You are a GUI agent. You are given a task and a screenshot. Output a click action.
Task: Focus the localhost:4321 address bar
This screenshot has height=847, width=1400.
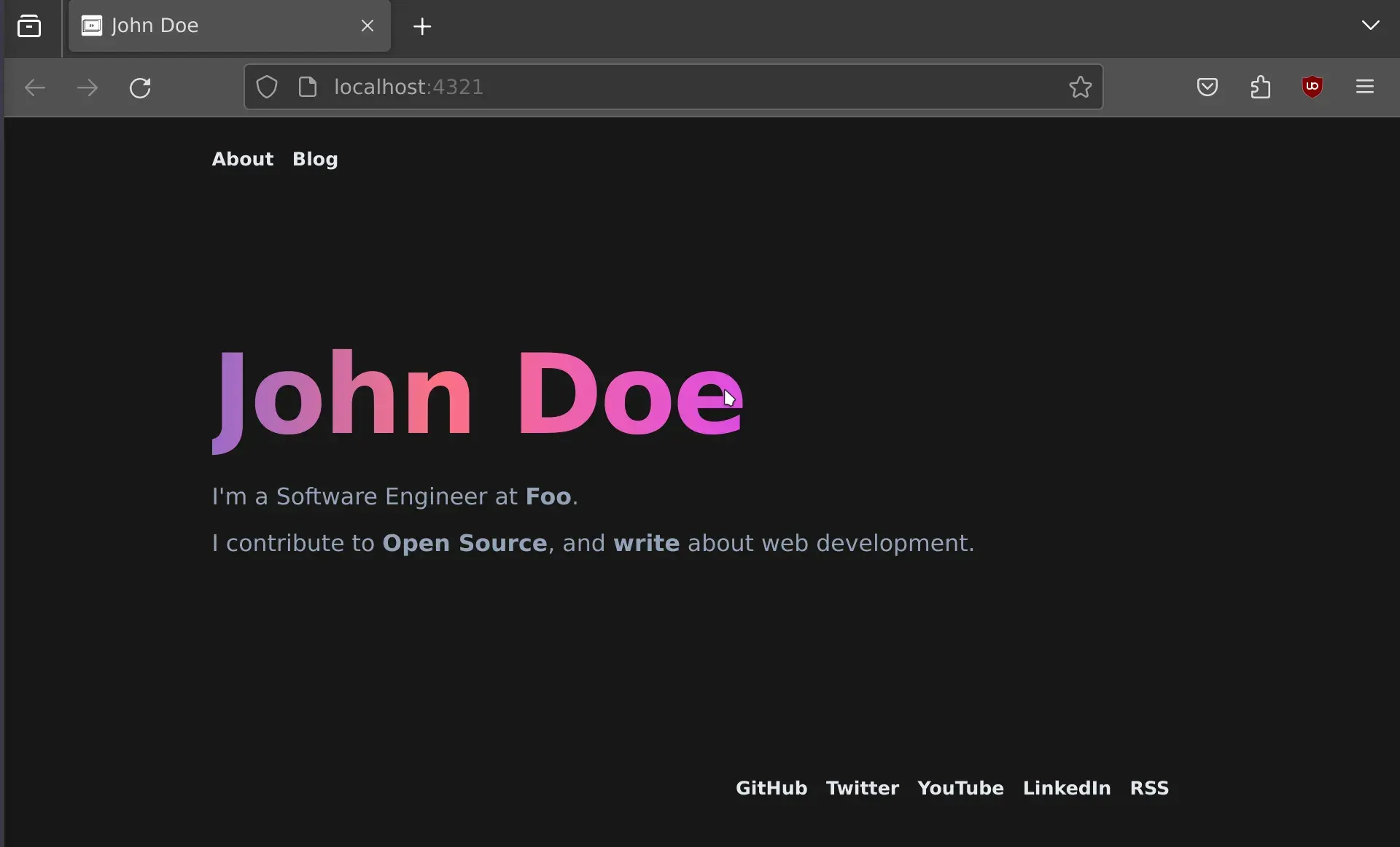coord(673,87)
